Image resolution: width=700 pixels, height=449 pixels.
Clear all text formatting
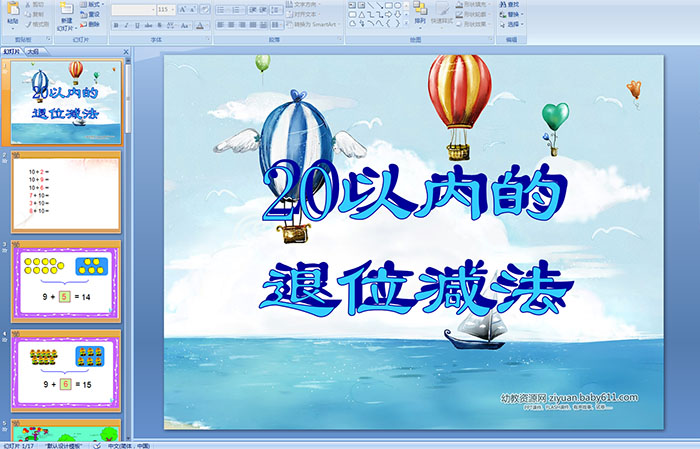[x=205, y=9]
